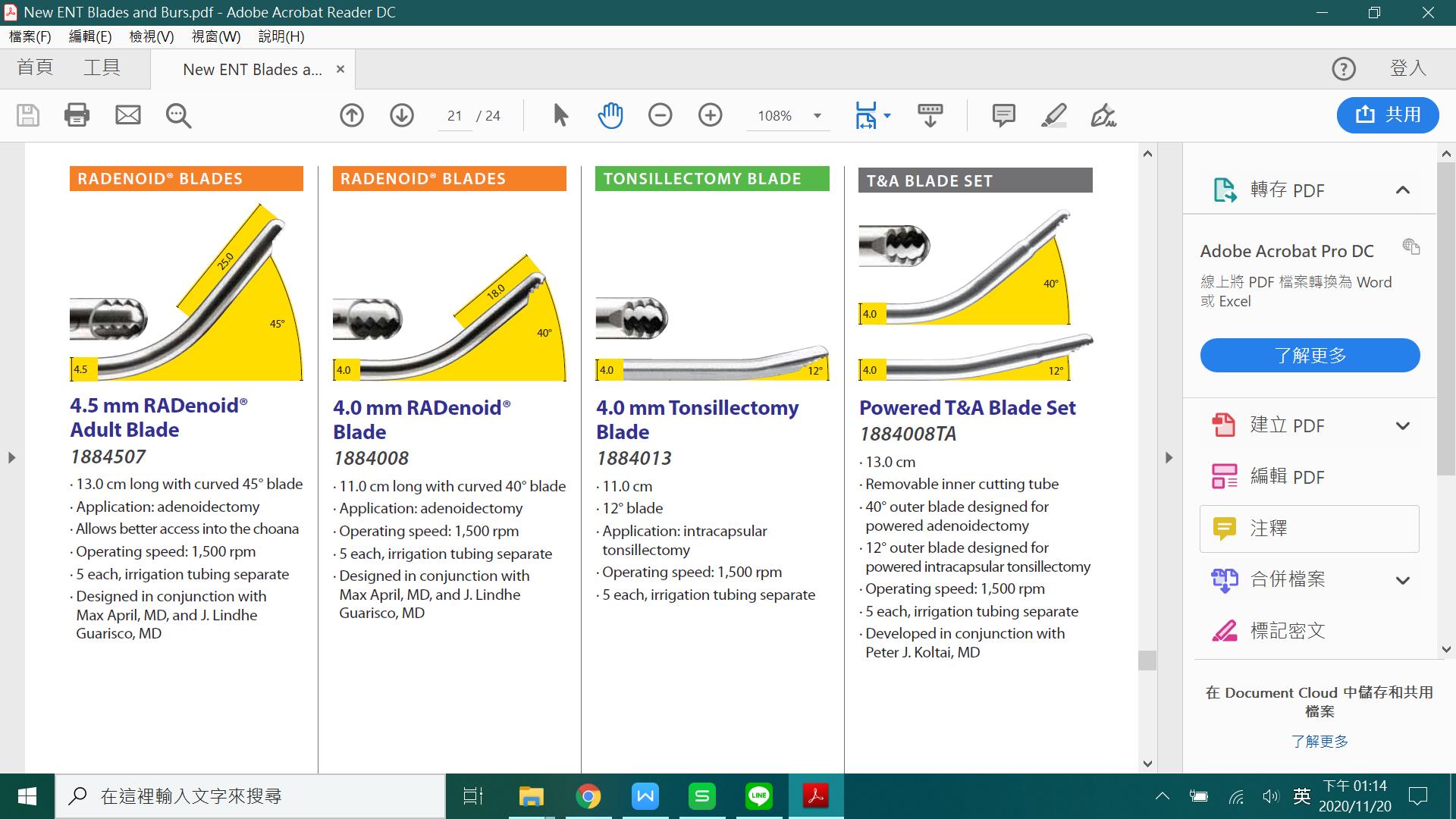Open the 檔案(F) menu
This screenshot has width=1456, height=819.
tap(30, 36)
